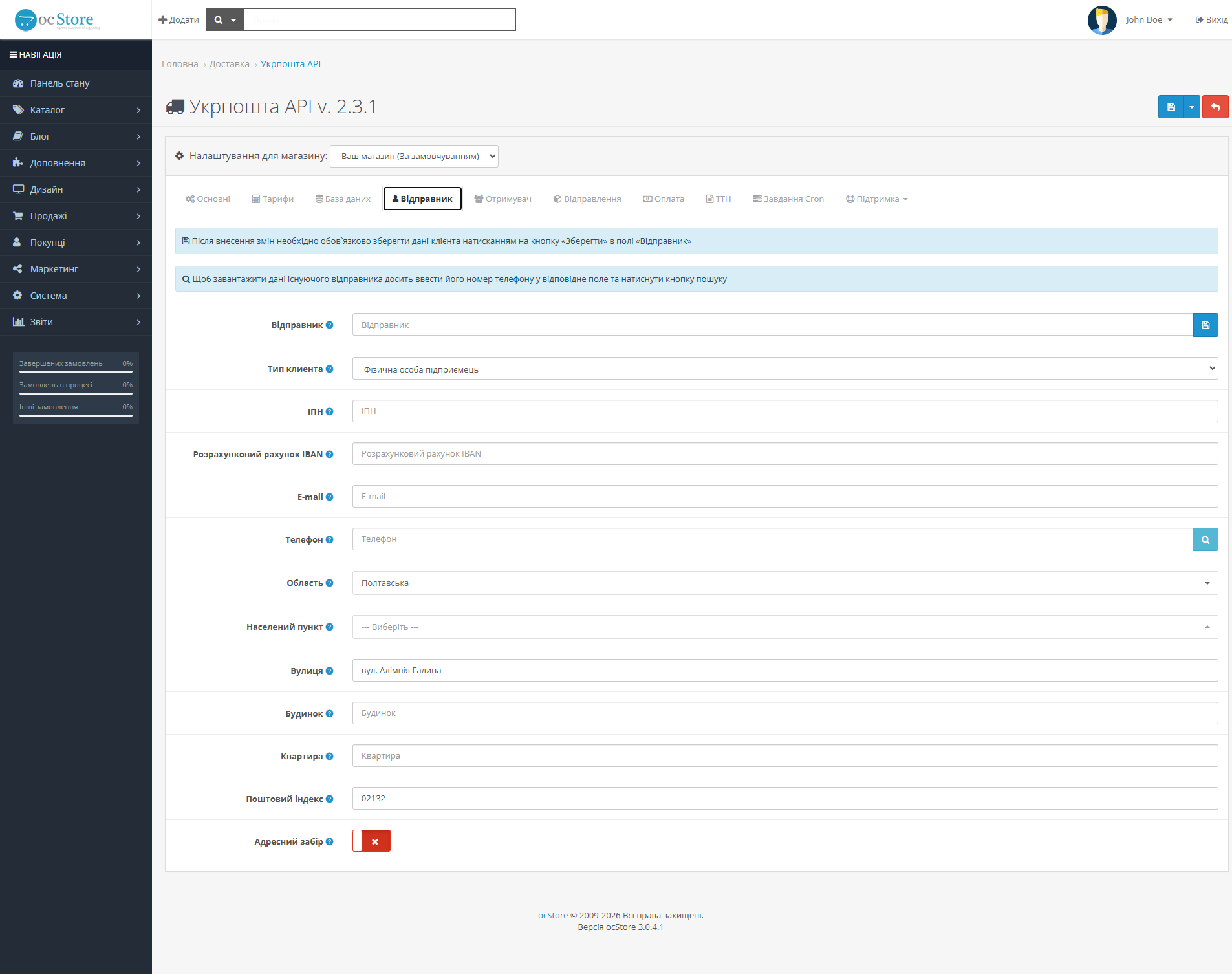Viewport: 1232px width, 974px height.
Task: Click the search icon next to Телефон field
Action: pos(1205,539)
